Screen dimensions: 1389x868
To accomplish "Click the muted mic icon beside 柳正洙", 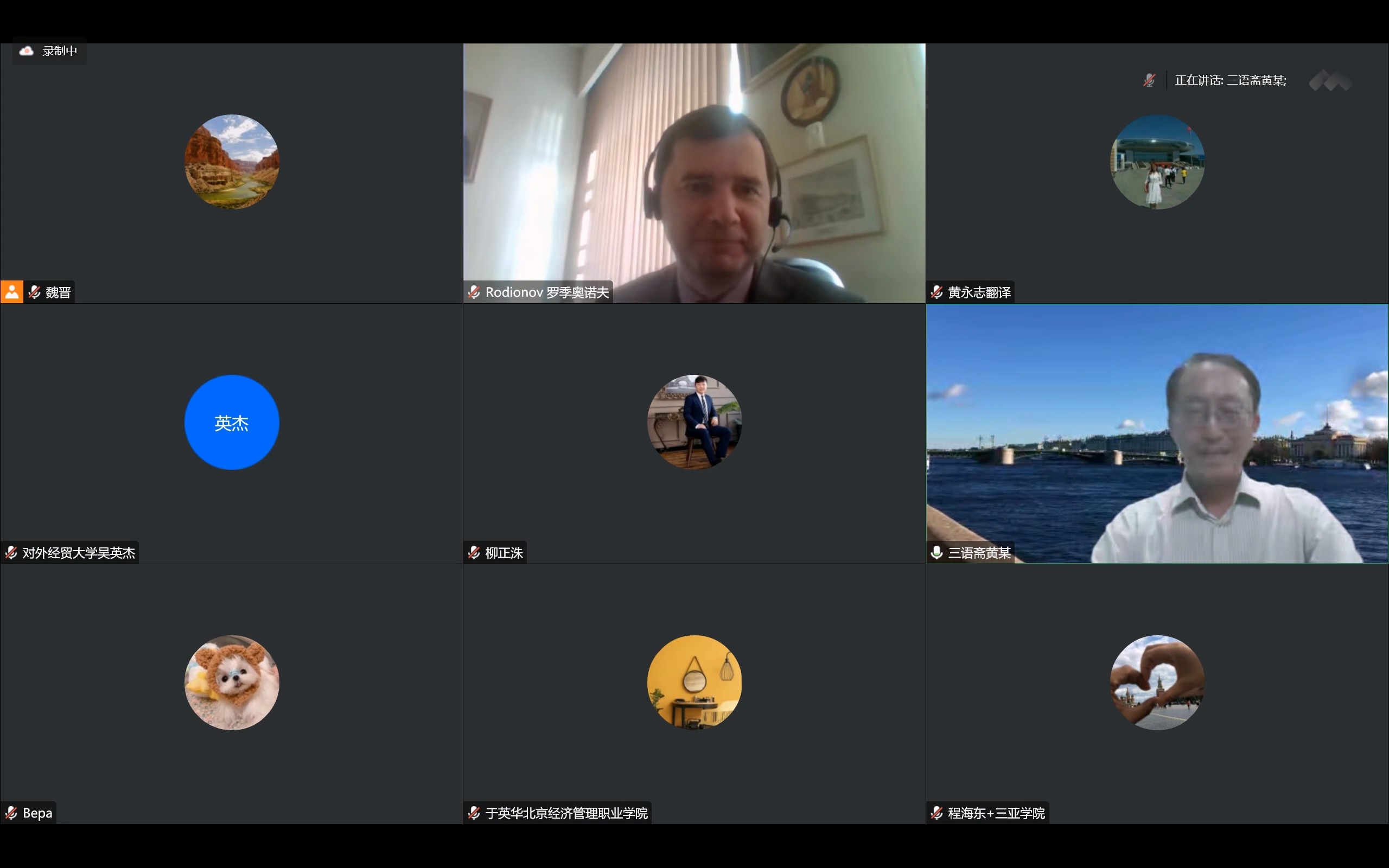I will [474, 552].
